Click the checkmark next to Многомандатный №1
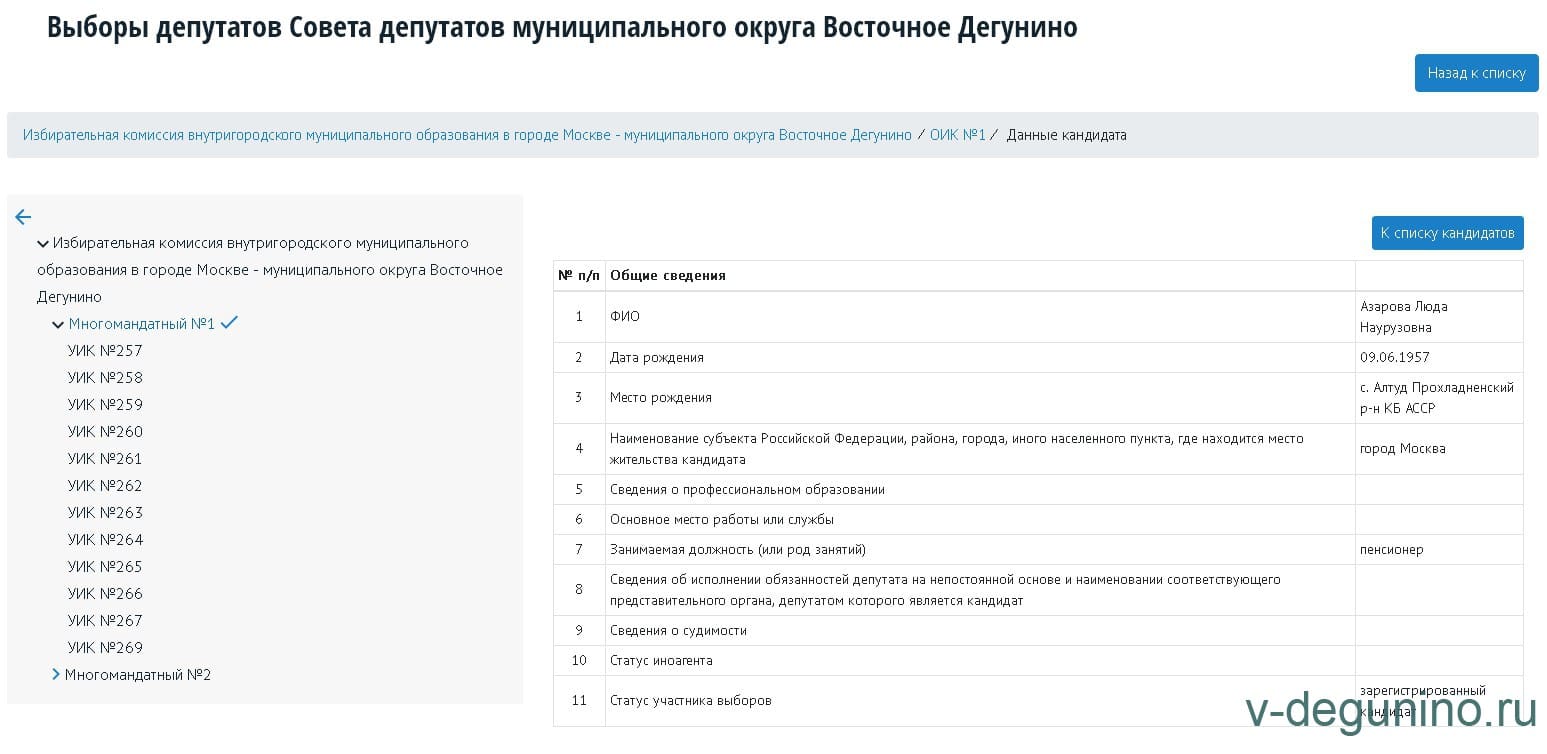 [x=229, y=323]
